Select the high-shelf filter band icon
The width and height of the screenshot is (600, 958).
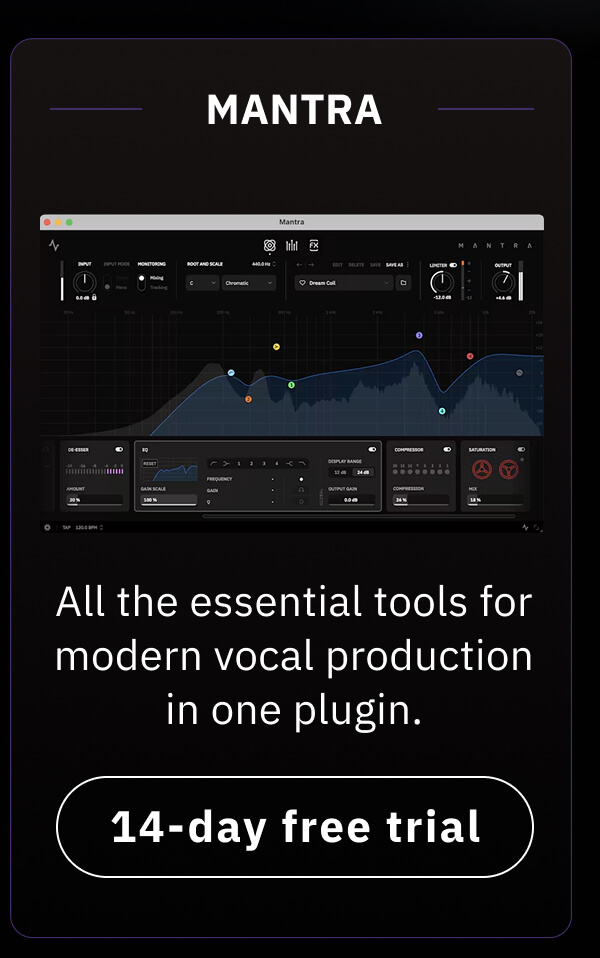(290, 464)
